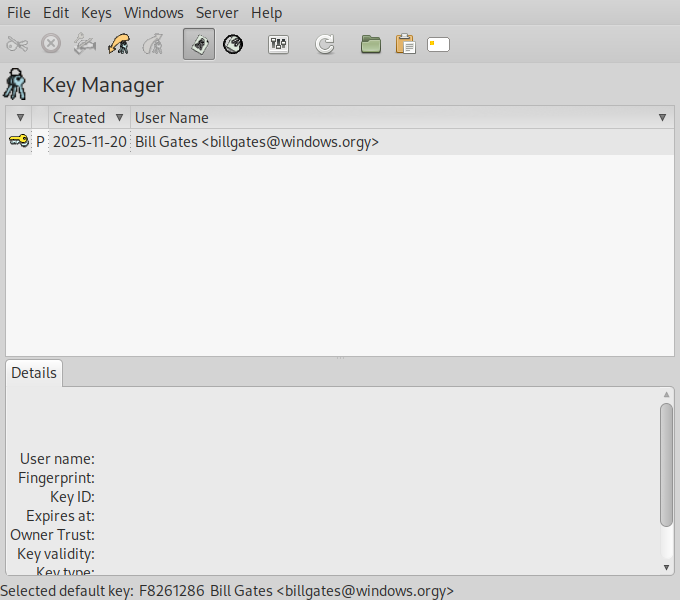Switch to Brief key list view
Screen dimensions: 680x600
(x=199, y=44)
